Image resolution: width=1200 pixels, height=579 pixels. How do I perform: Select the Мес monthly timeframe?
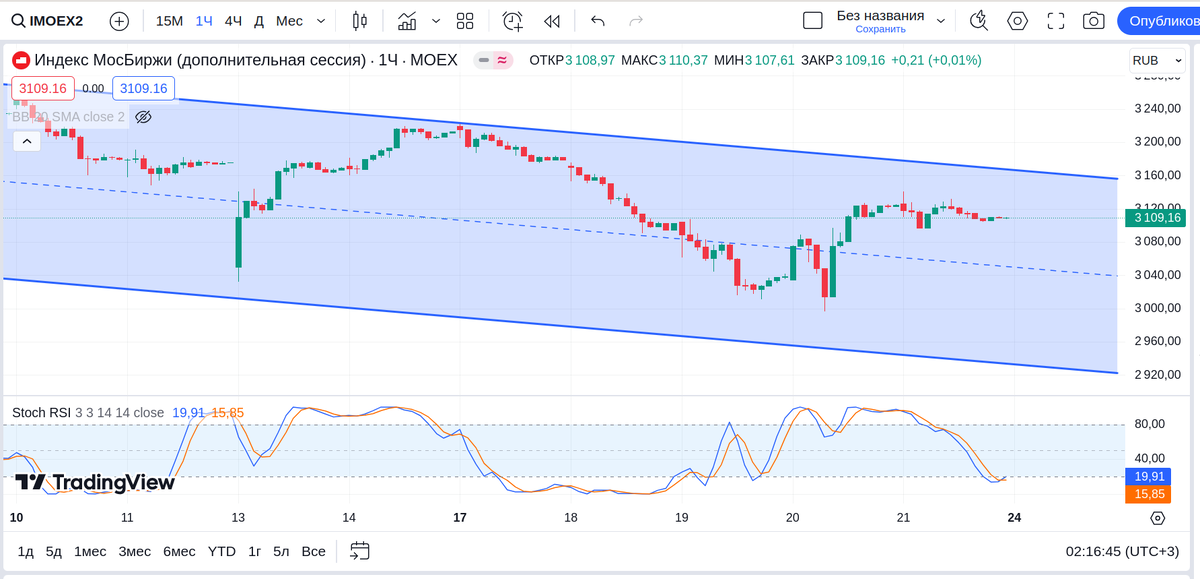[289, 20]
